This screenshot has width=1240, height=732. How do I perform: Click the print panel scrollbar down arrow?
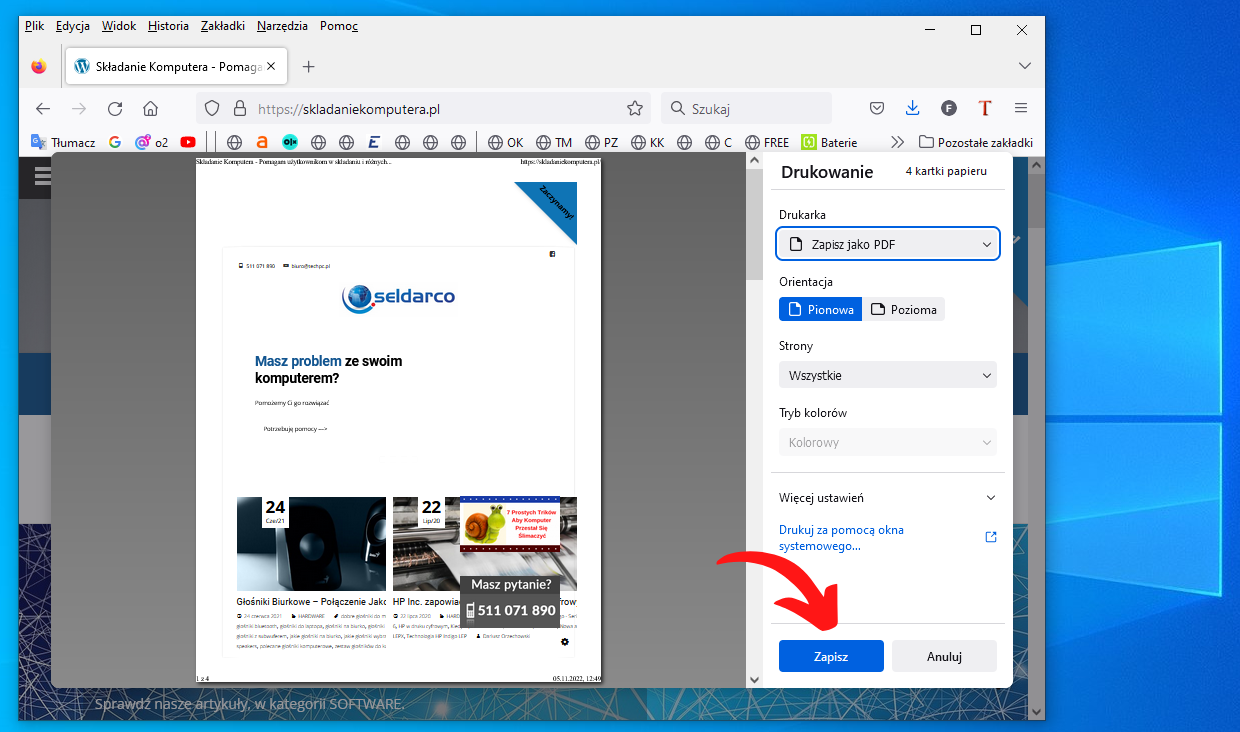coord(754,679)
